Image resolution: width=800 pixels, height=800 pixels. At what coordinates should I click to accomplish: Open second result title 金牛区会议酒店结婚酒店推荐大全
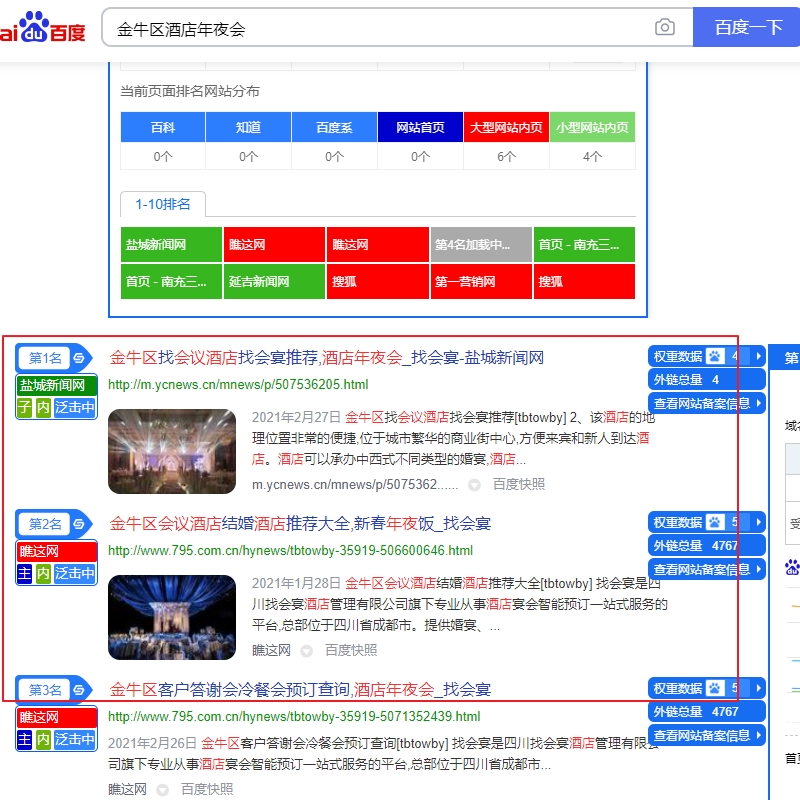[x=300, y=523]
